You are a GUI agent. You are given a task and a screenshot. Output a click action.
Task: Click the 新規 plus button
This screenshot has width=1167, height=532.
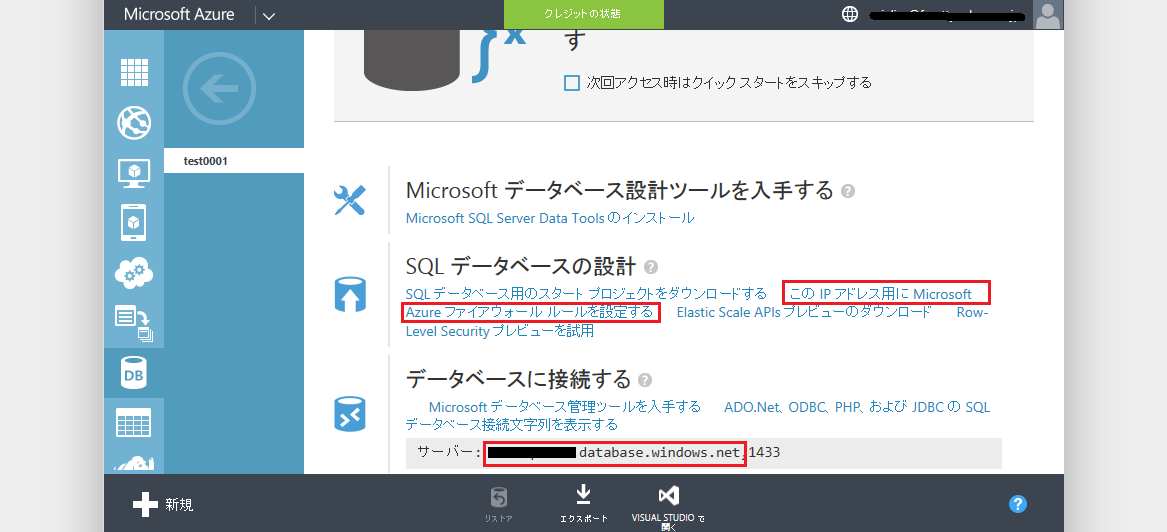pos(163,504)
